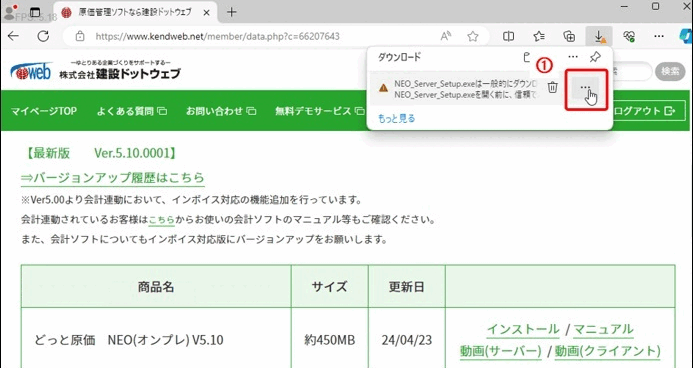Open more actions for the NEO_Server_Setup.exe download
The height and width of the screenshot is (368, 693).
click(585, 87)
